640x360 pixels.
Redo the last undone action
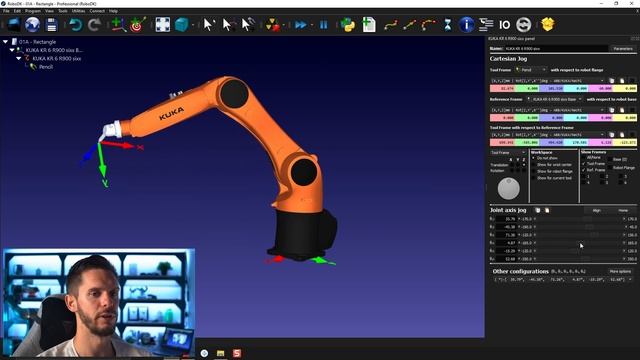(x=94, y=25)
